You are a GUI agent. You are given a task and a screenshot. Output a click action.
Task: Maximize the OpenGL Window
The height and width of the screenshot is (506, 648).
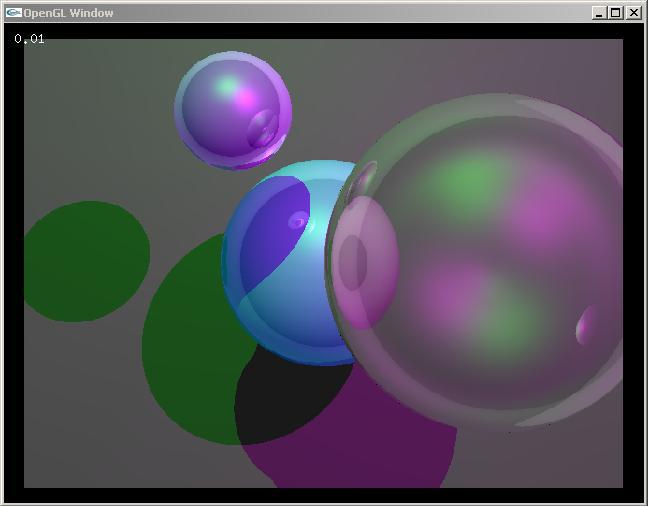615,13
